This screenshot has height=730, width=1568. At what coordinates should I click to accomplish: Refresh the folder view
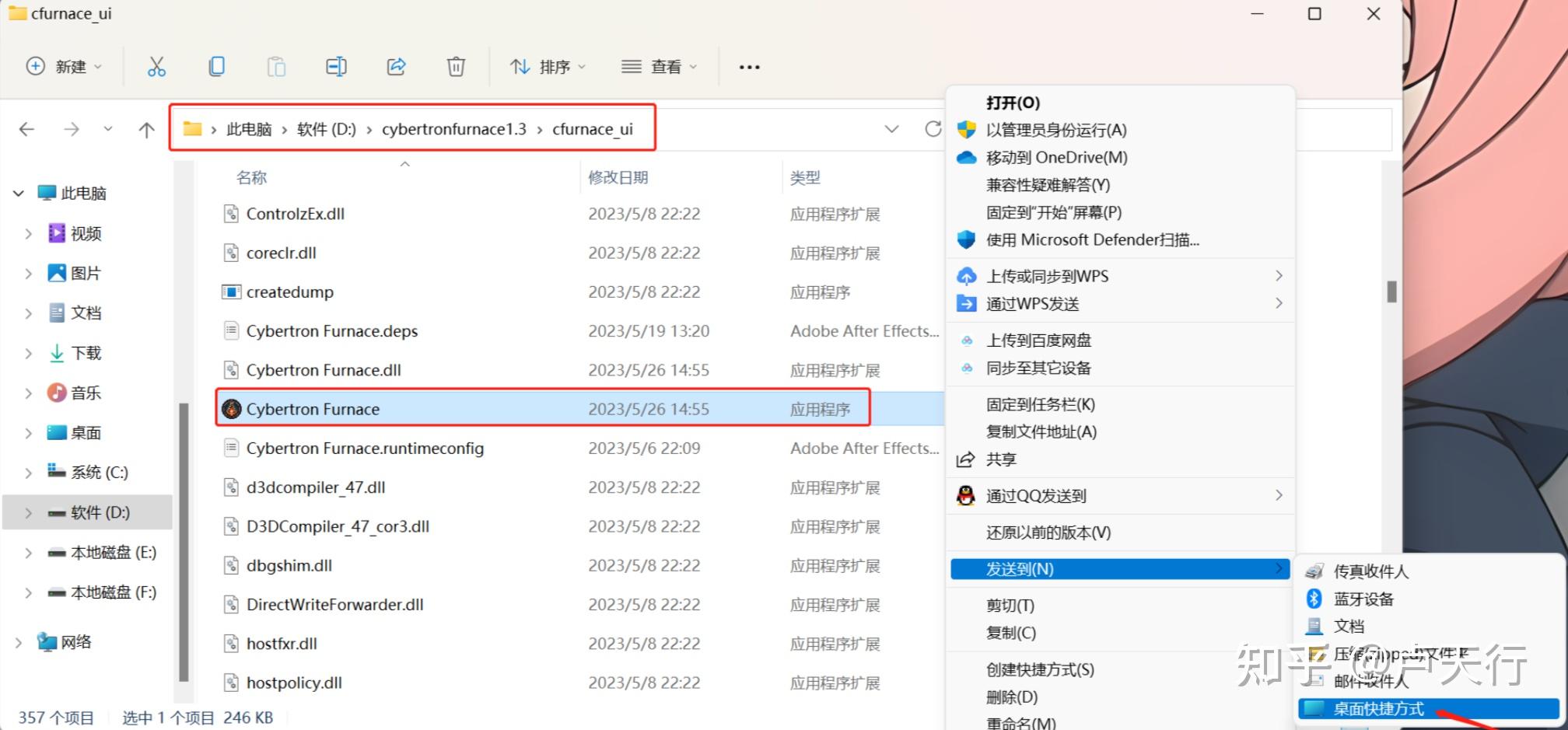click(x=933, y=129)
